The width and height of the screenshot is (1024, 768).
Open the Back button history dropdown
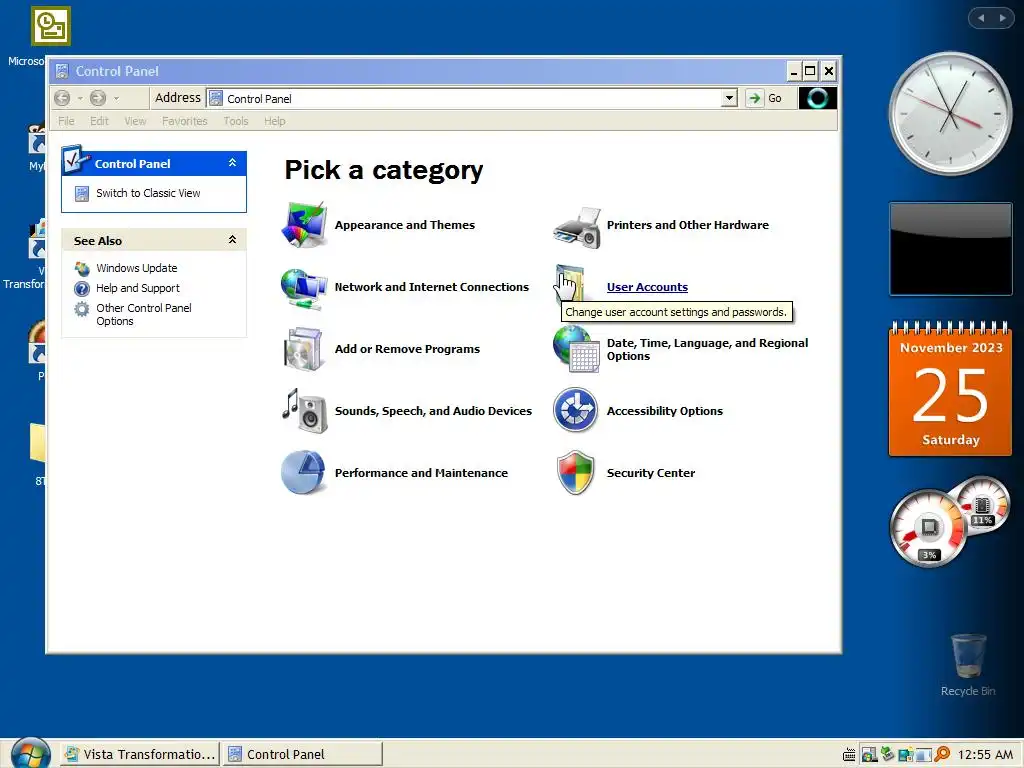pos(80,98)
